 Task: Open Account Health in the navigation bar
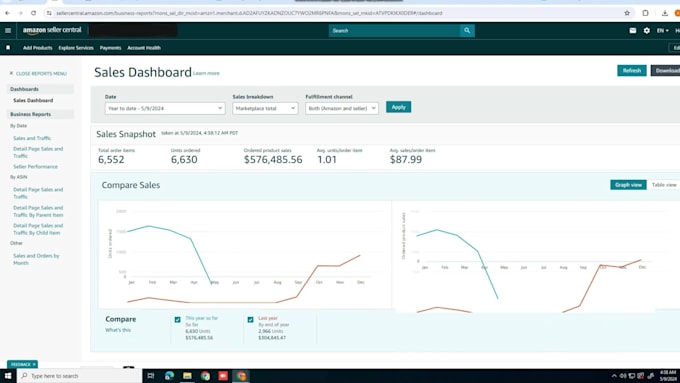144,48
